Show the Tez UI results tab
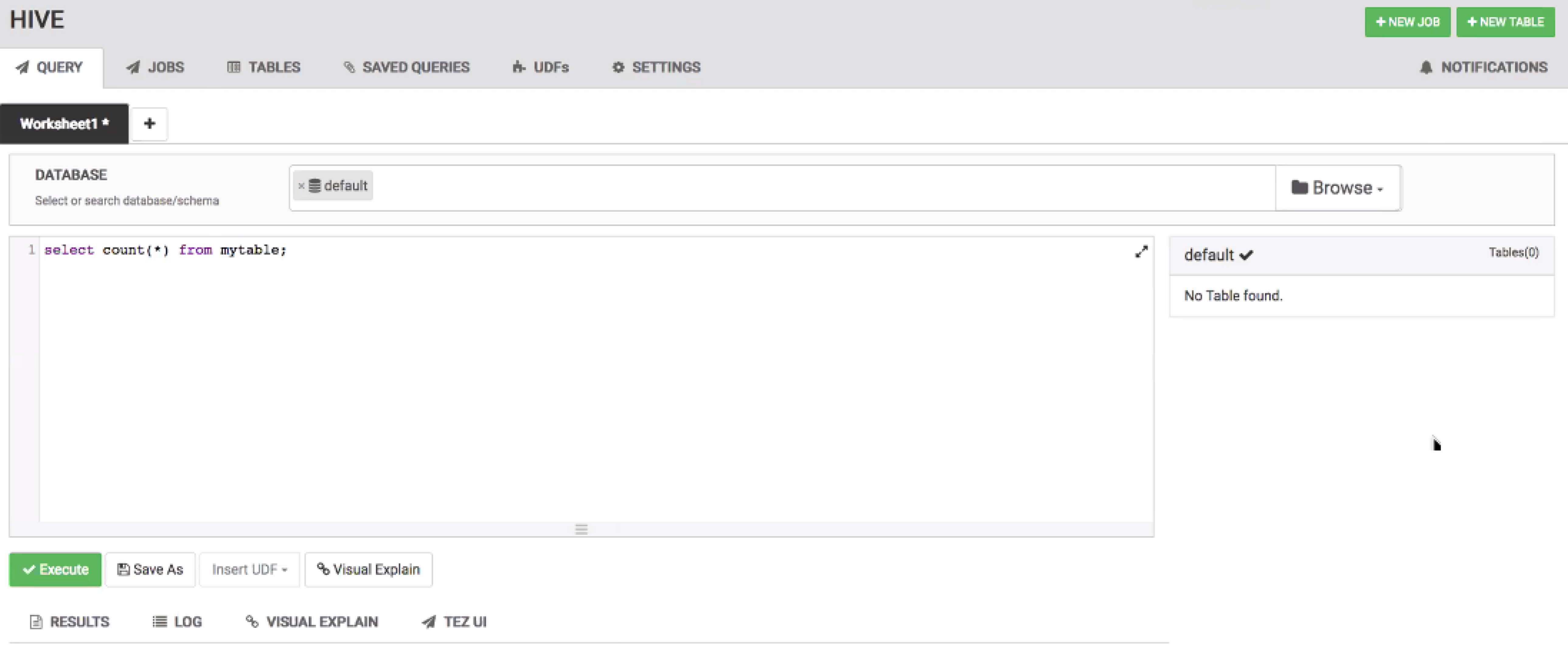The width and height of the screenshot is (1568, 646). tap(454, 621)
